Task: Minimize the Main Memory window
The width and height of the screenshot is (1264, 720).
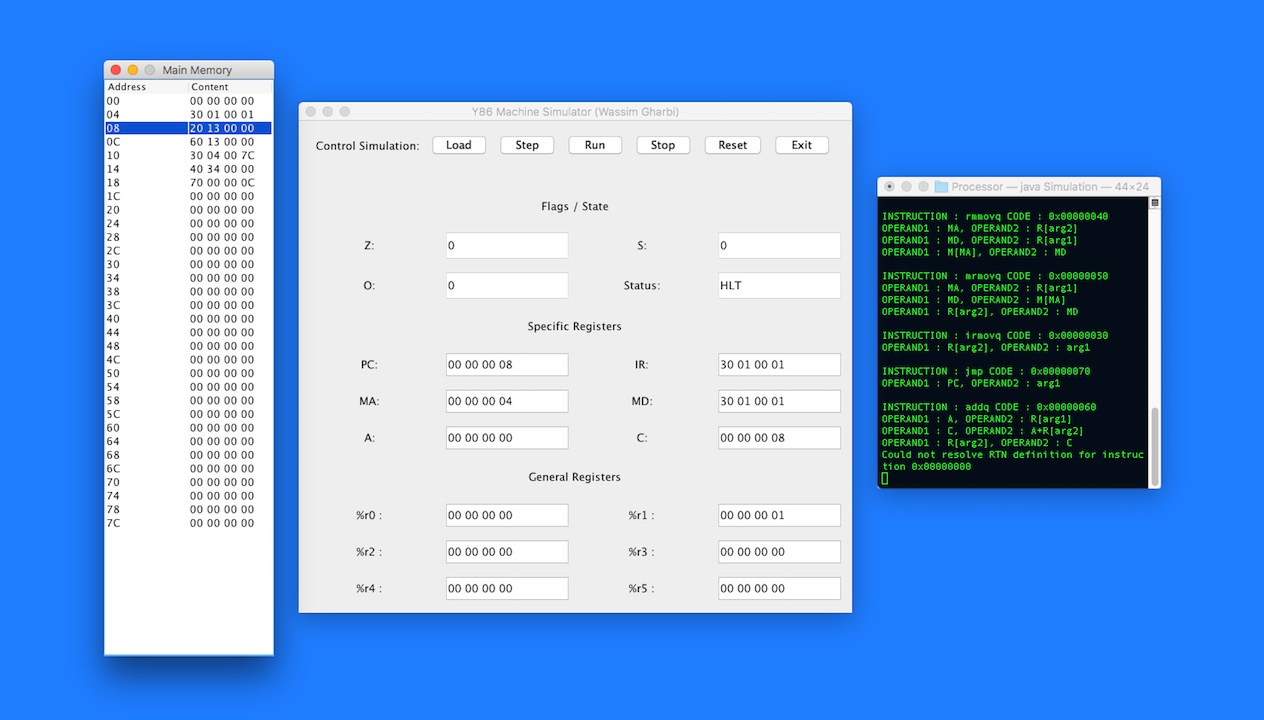Action: [133, 70]
